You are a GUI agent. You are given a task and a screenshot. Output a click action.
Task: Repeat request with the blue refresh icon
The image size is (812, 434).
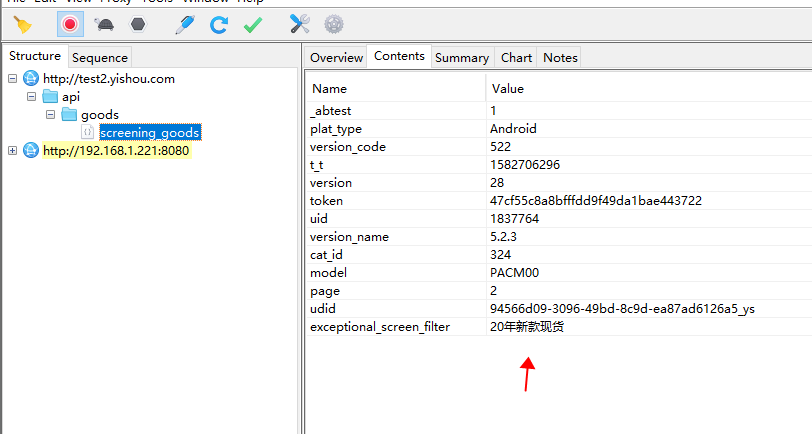[219, 24]
